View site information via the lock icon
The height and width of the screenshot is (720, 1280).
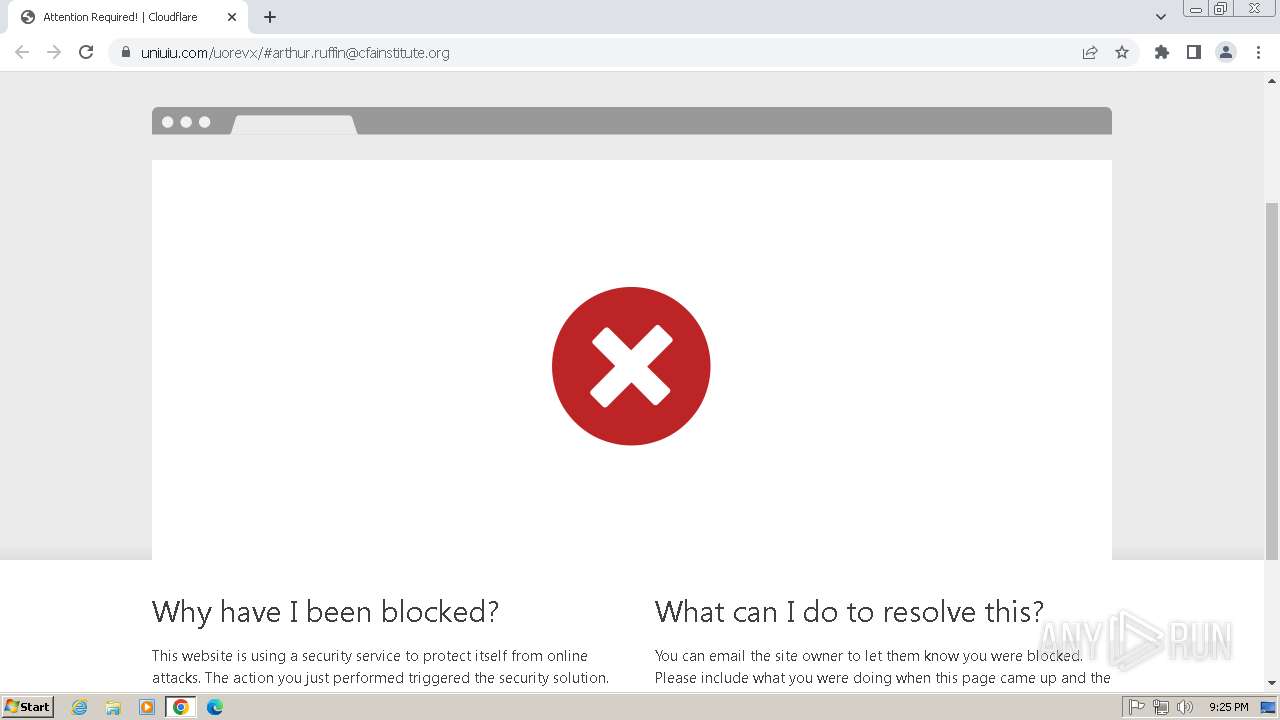[x=125, y=52]
